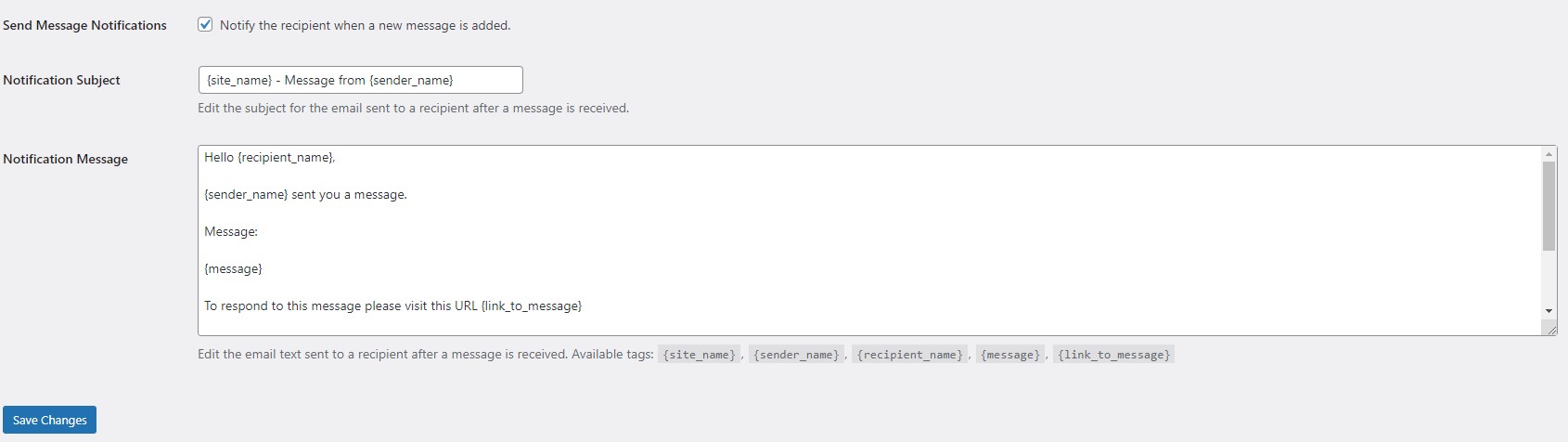Click the {recipient_name} available tag

pos(909,355)
